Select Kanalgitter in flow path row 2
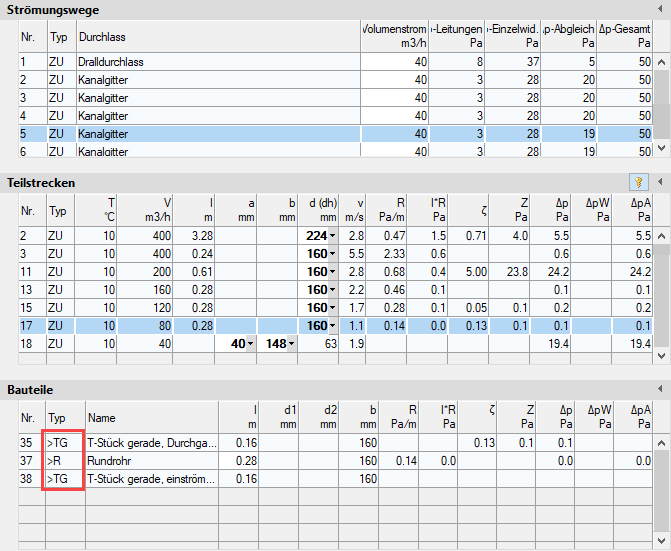This screenshot has height=551, width=671. [x=219, y=80]
